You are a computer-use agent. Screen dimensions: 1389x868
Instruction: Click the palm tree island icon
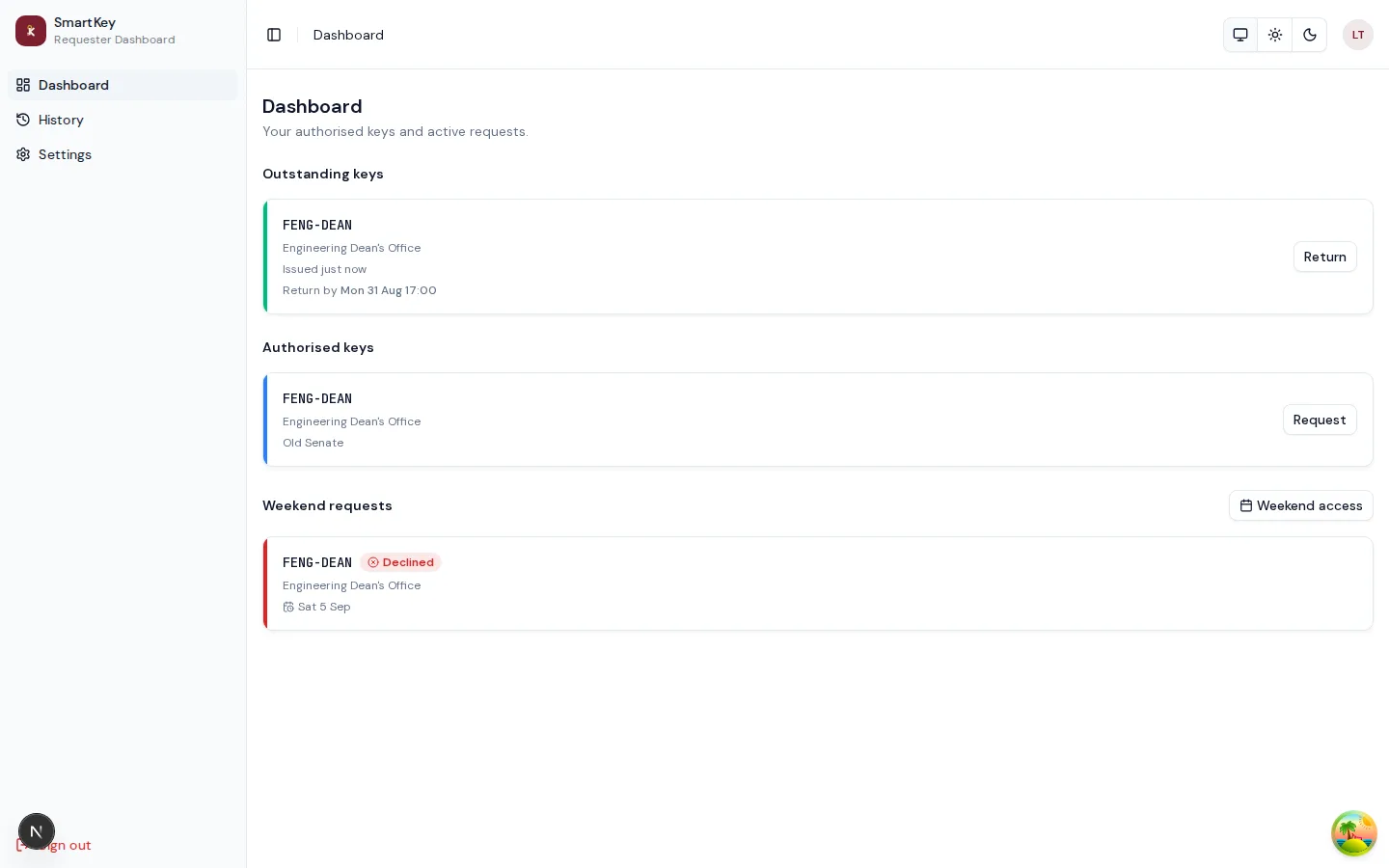coord(1353,833)
